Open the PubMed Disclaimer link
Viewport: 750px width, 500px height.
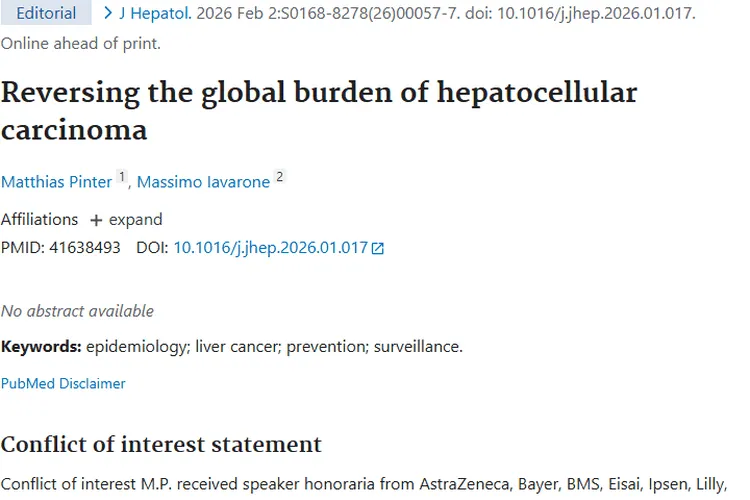pos(63,383)
